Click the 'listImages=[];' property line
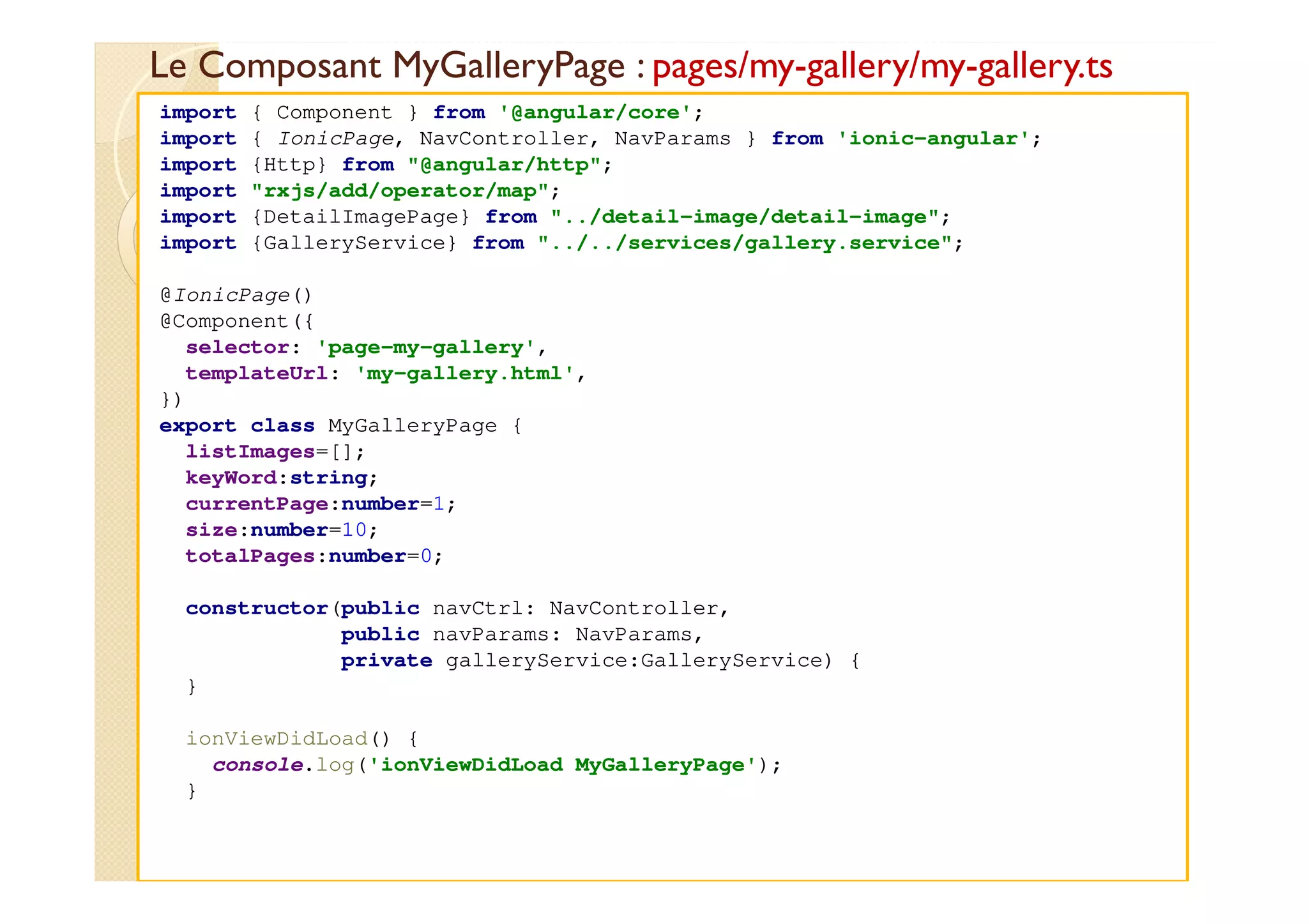Image resolution: width=1308 pixels, height=924 pixels. (x=275, y=452)
